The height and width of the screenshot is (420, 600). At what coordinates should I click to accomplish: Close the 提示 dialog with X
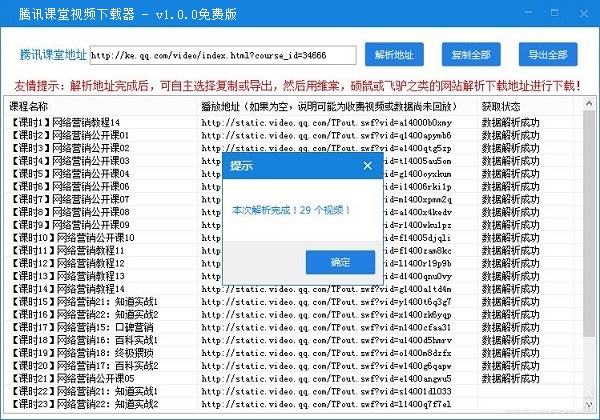(368, 166)
